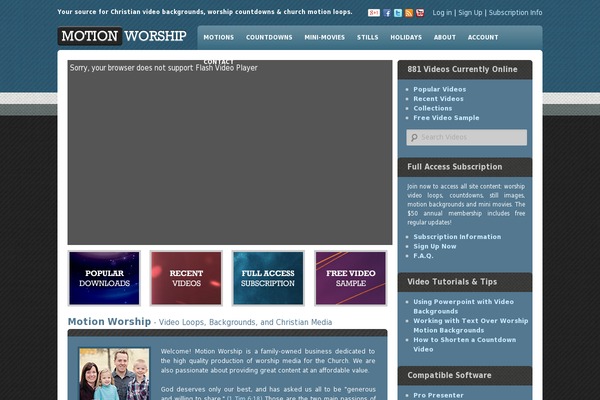Viewport: 600px width, 400px height.
Task: Open the RSS feed icon
Action: pos(409,13)
